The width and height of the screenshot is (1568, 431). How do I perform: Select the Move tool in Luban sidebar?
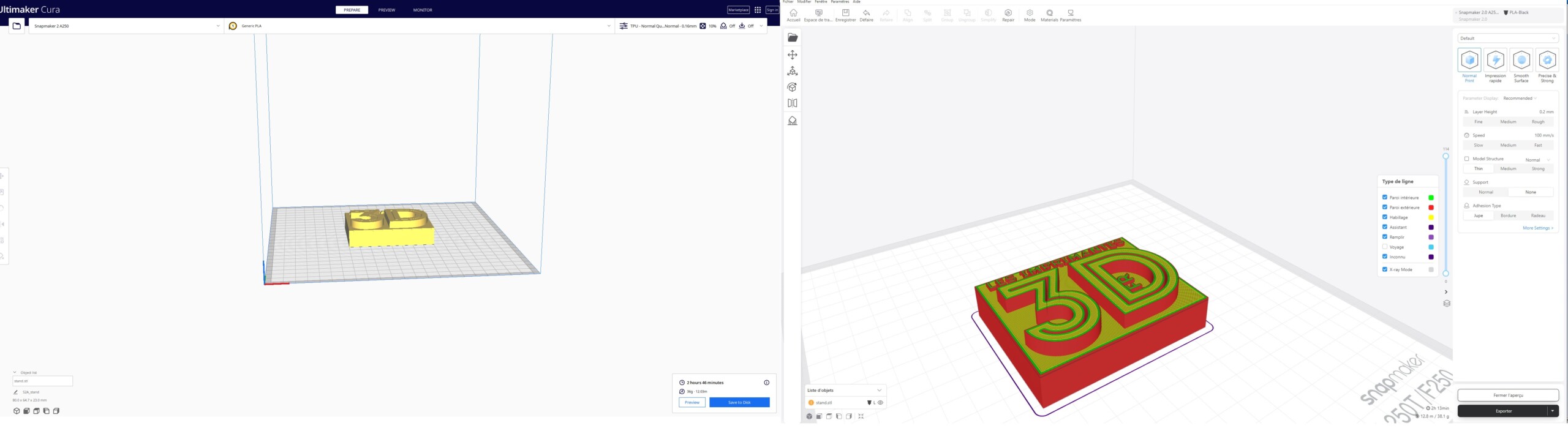pos(793,54)
